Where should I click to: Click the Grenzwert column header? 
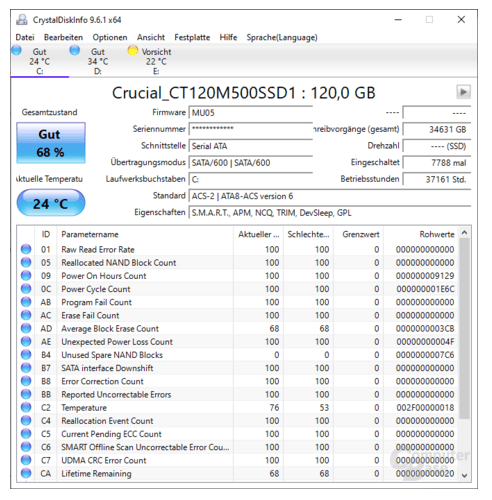(x=358, y=234)
